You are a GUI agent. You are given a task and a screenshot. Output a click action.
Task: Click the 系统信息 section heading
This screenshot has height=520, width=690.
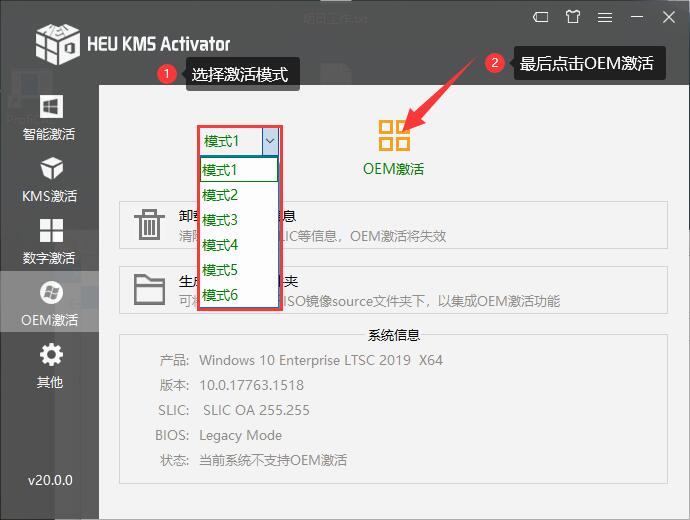(394, 335)
